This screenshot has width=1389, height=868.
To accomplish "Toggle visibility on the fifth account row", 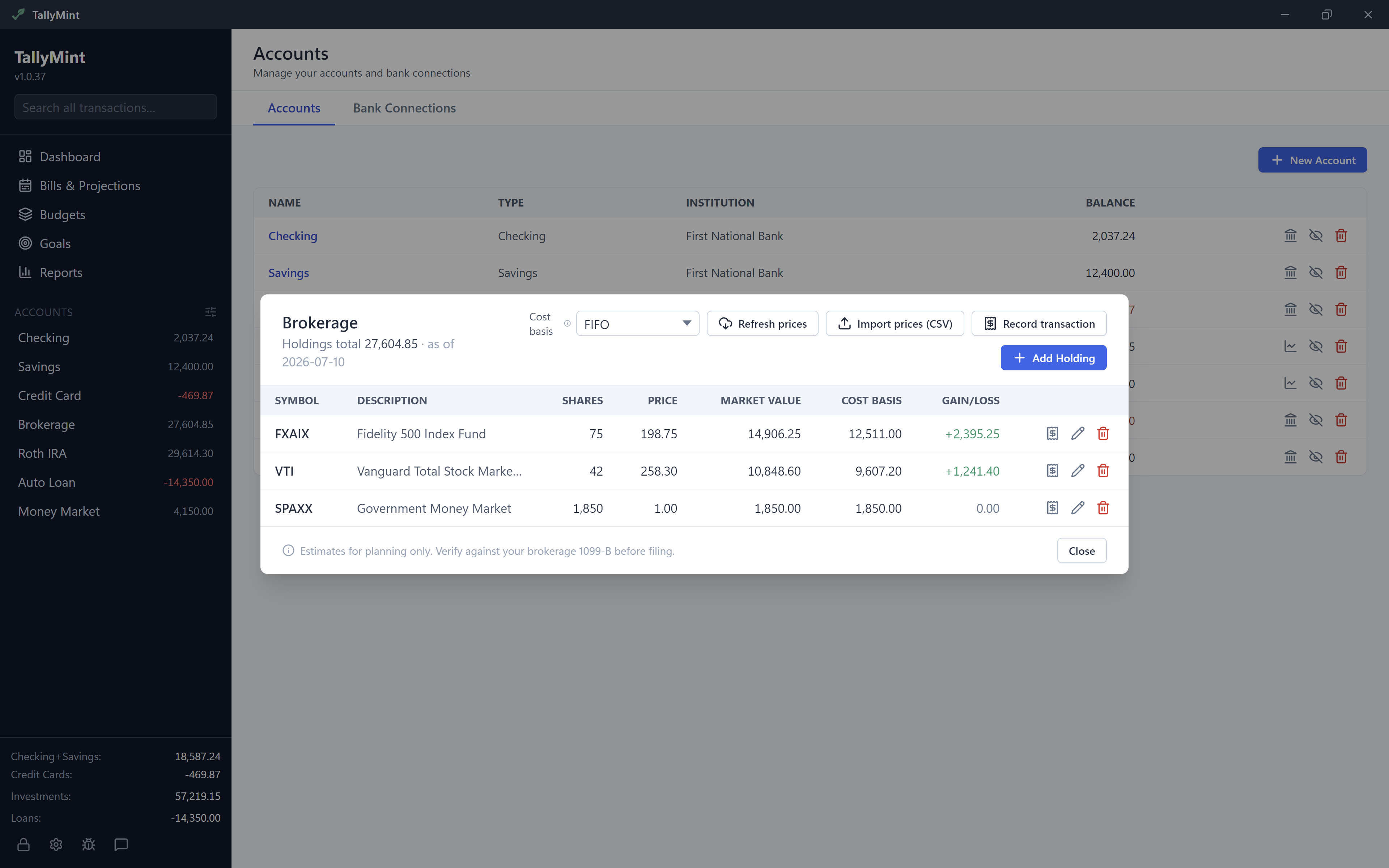I will [x=1316, y=383].
